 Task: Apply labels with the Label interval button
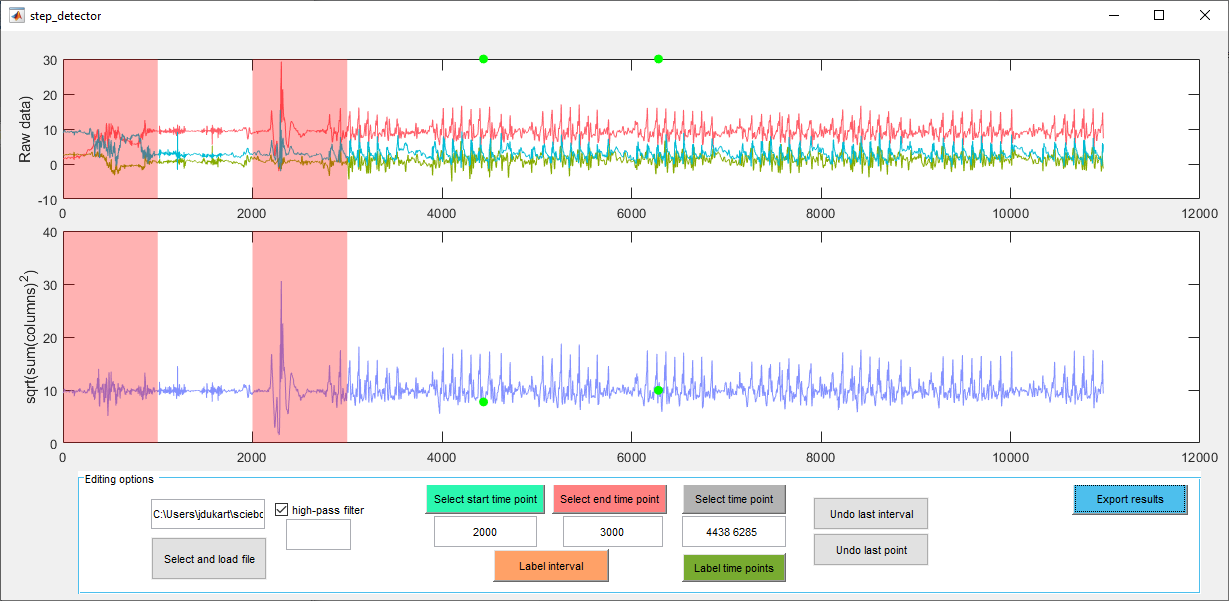[550, 565]
